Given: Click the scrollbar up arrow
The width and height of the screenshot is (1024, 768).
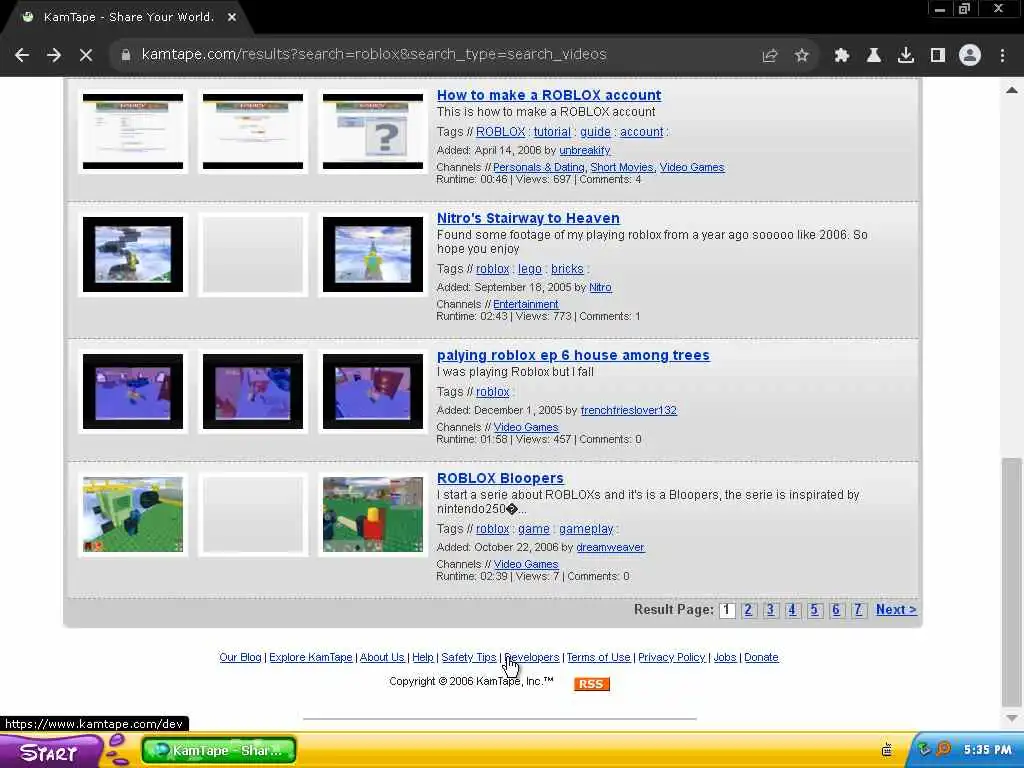Looking at the screenshot, I should (x=1012, y=90).
